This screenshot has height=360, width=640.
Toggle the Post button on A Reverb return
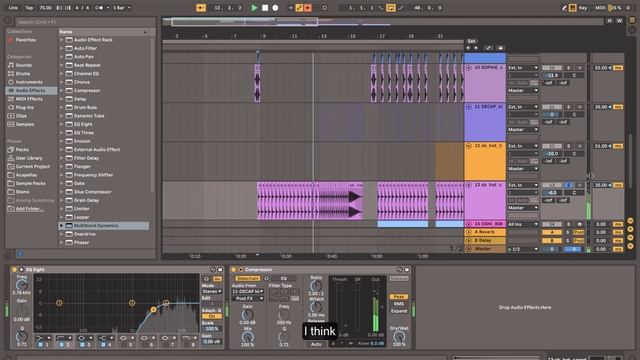click(579, 233)
